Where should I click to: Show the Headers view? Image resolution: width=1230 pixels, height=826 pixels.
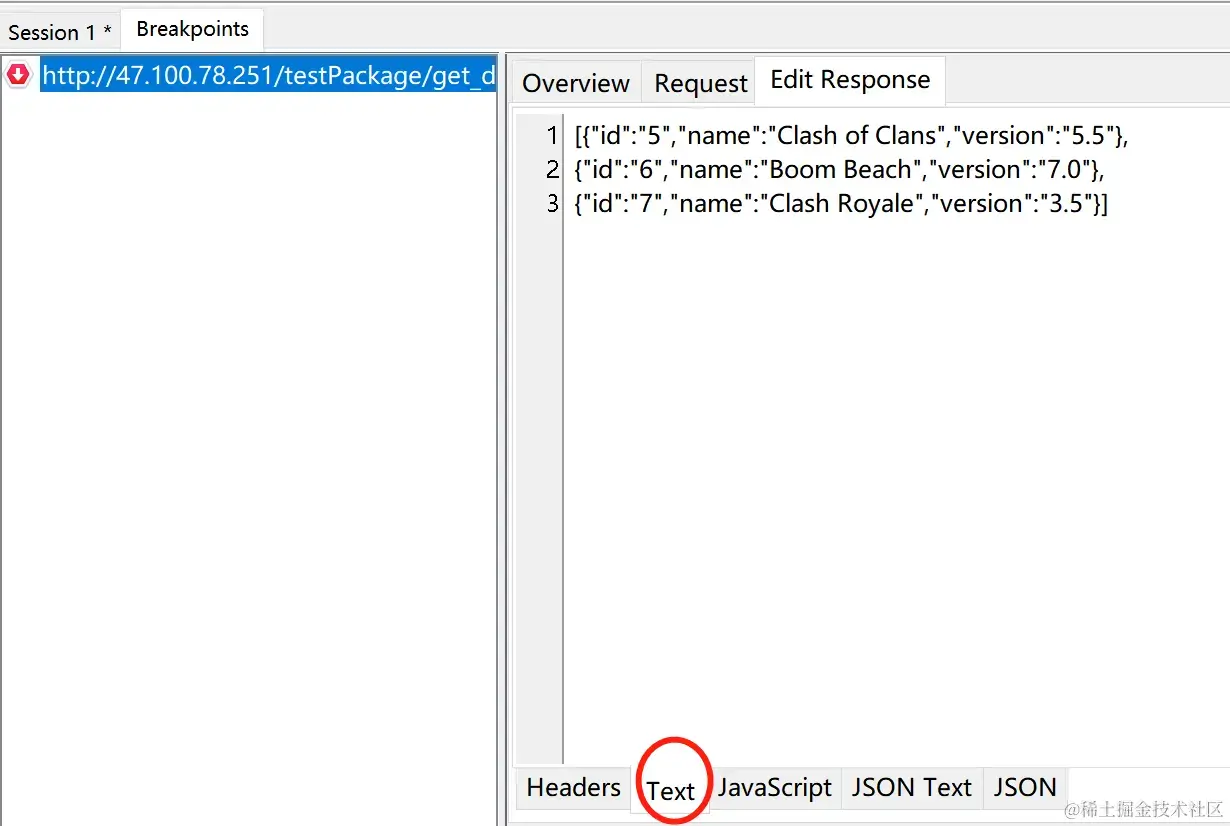(573, 787)
